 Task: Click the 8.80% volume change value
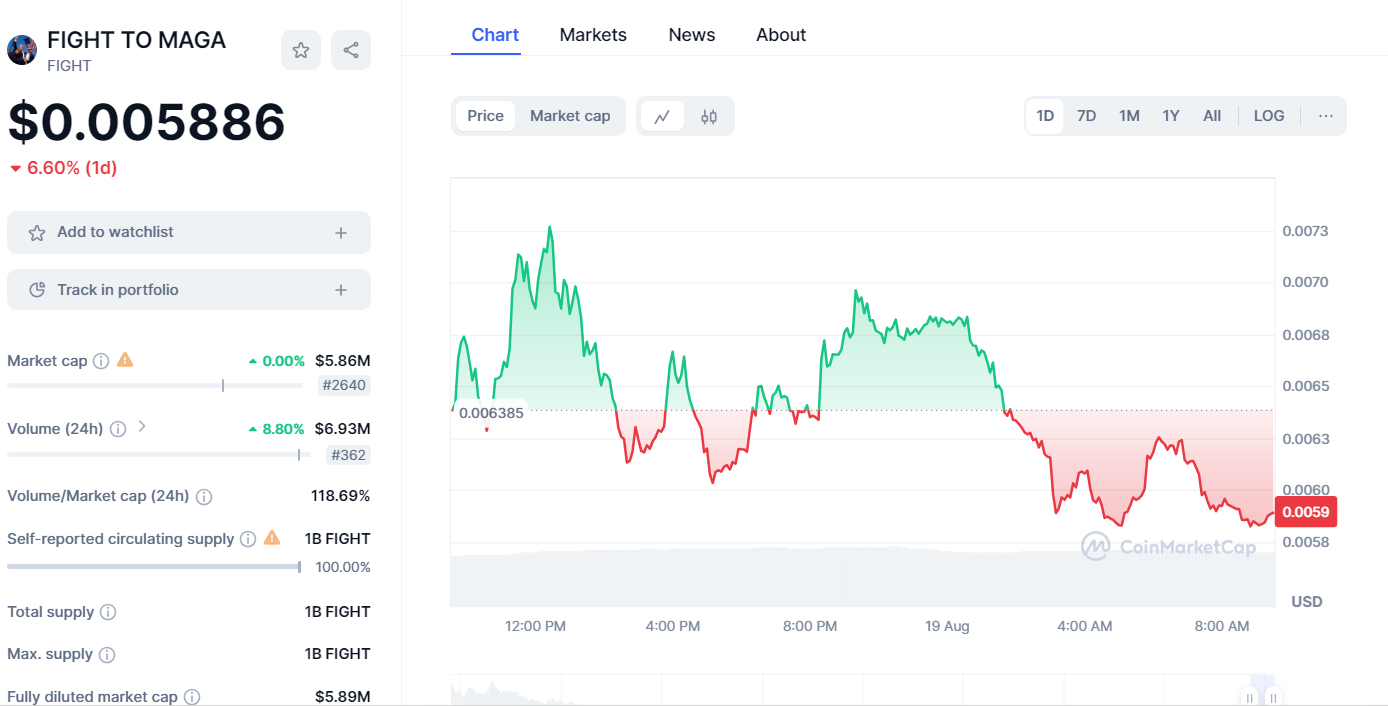[x=277, y=429]
